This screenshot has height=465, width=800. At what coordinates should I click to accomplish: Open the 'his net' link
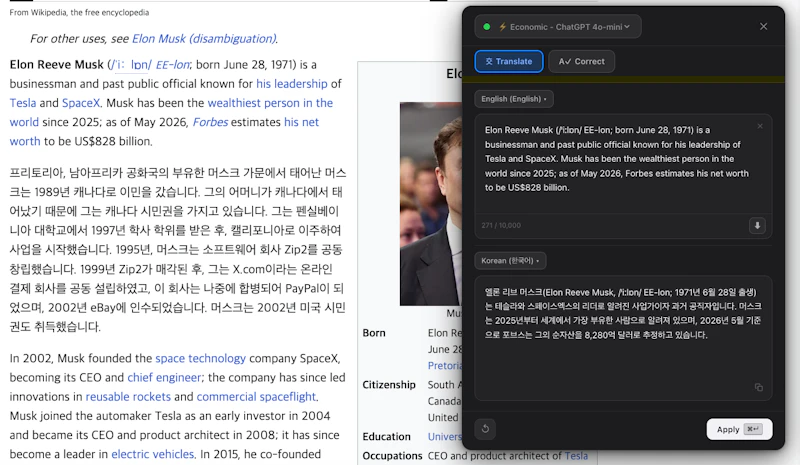click(302, 123)
